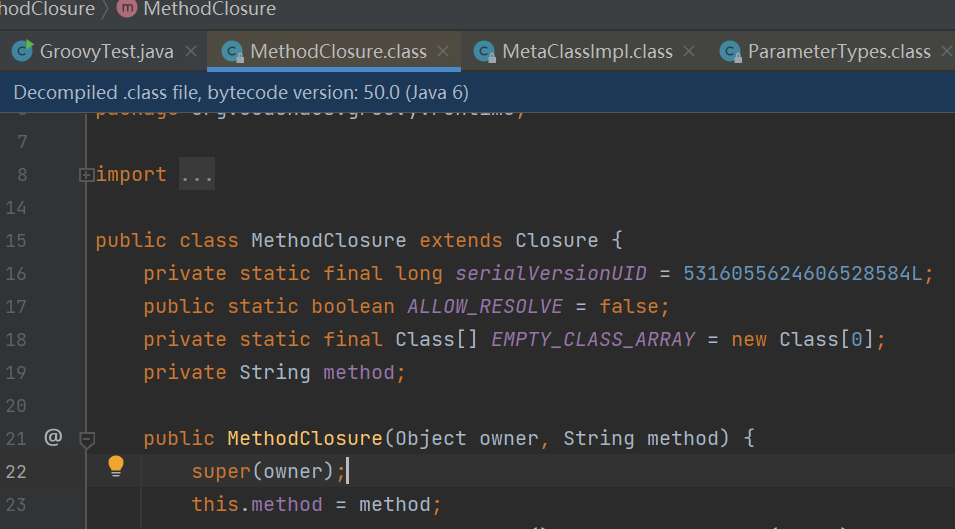Open the ParameterTypes.class tab
This screenshot has height=529, width=955.
click(x=839, y=52)
